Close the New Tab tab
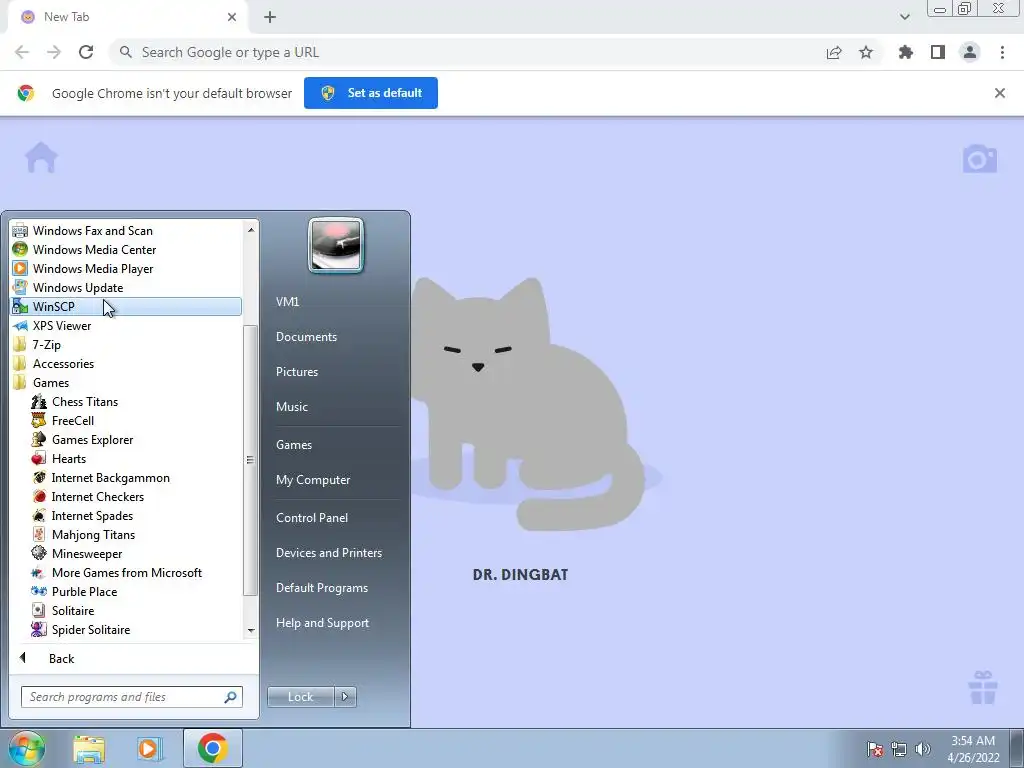1024x768 pixels. (x=231, y=17)
